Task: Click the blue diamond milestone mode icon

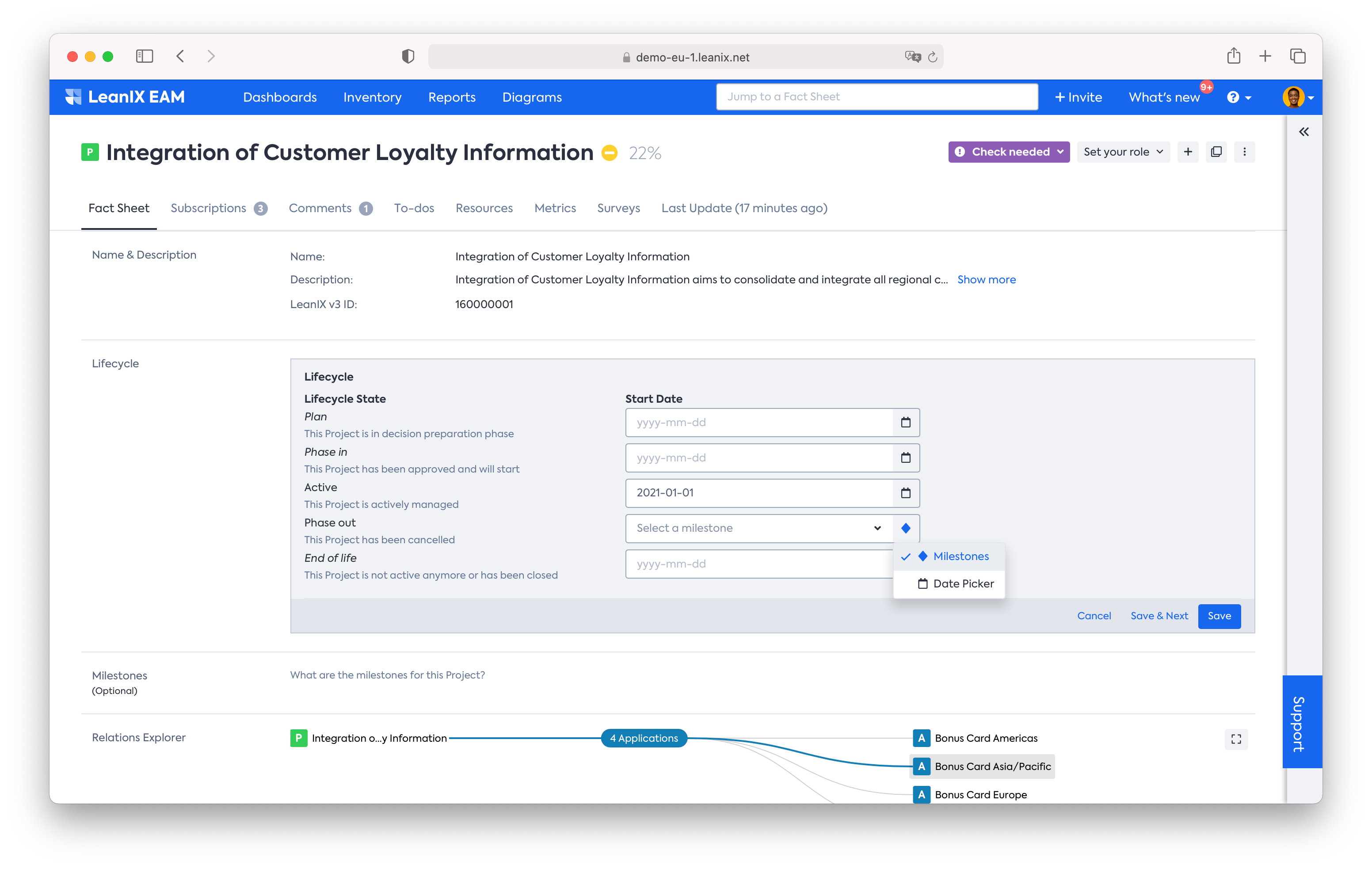Action: point(906,529)
